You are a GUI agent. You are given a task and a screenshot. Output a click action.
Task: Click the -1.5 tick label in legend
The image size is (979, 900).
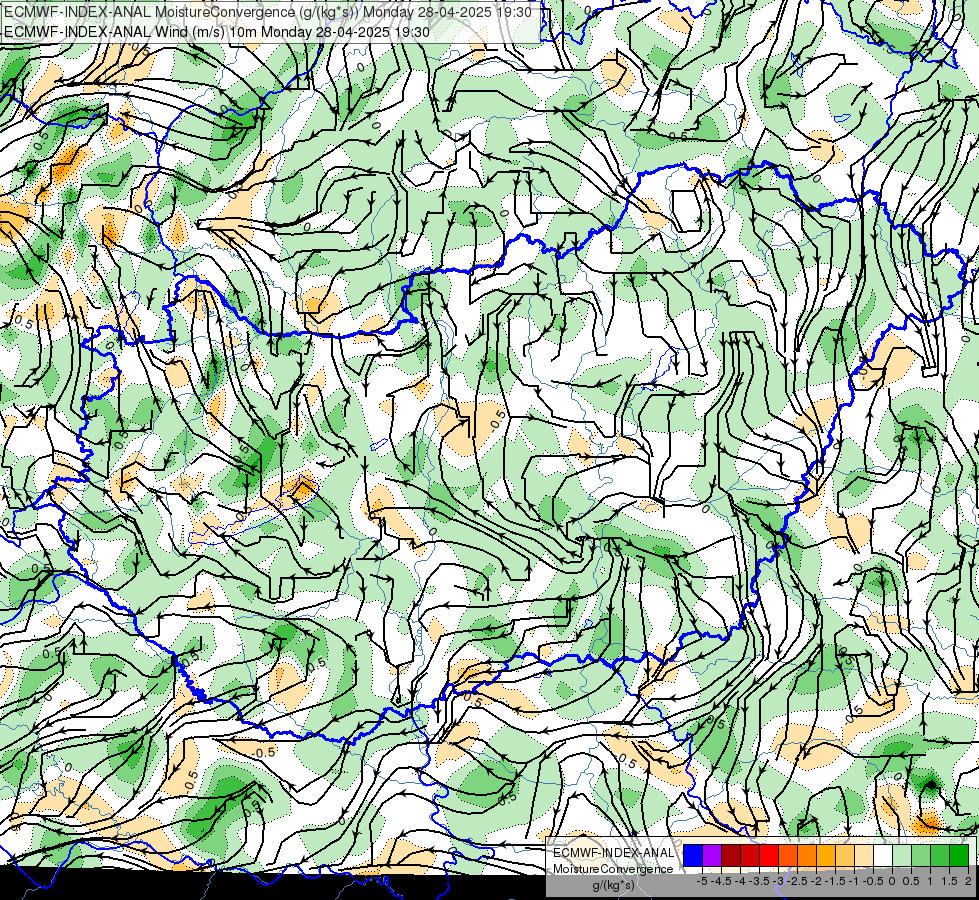click(x=835, y=881)
